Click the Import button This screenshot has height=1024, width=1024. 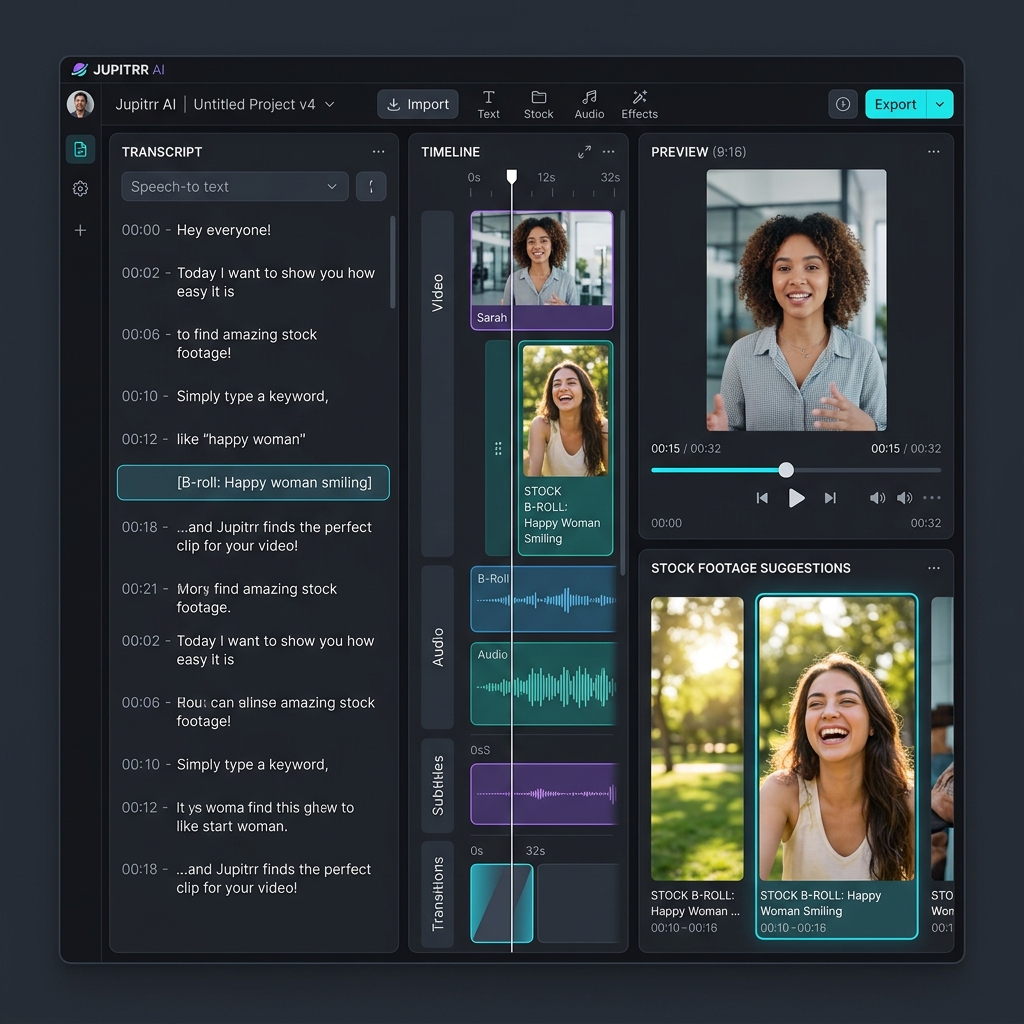418,104
